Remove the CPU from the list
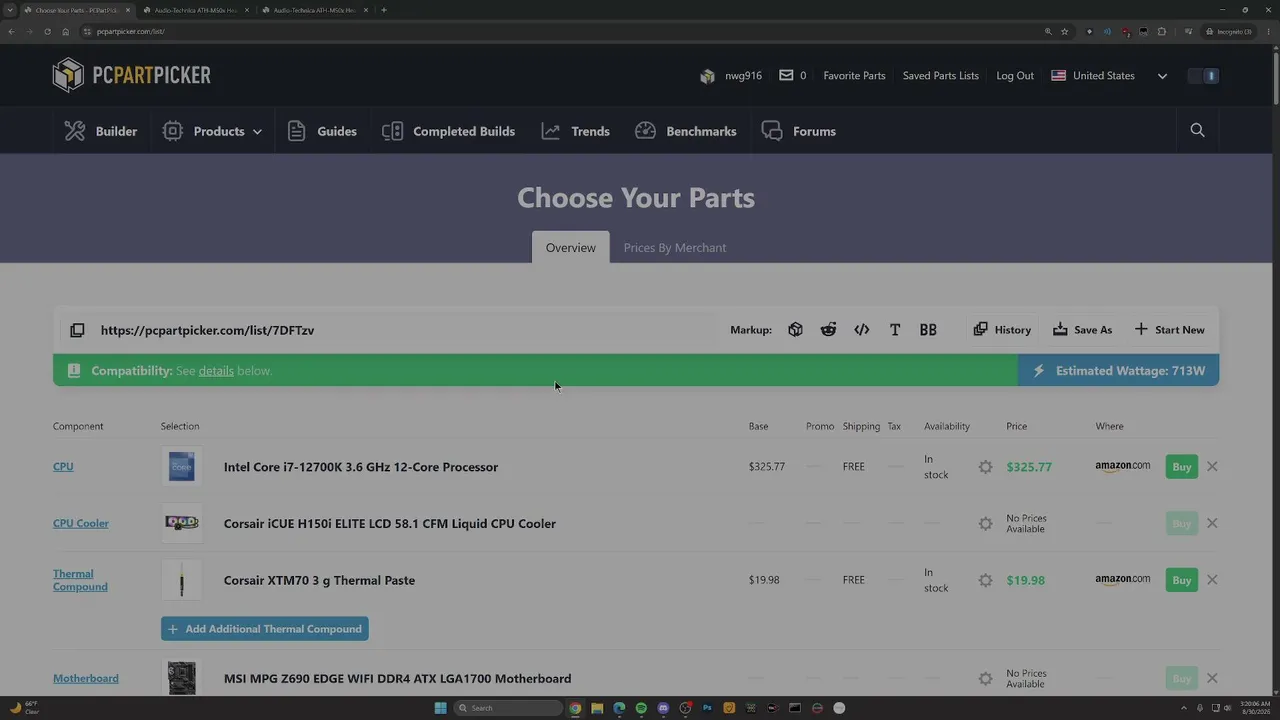1280x720 pixels. point(1212,467)
